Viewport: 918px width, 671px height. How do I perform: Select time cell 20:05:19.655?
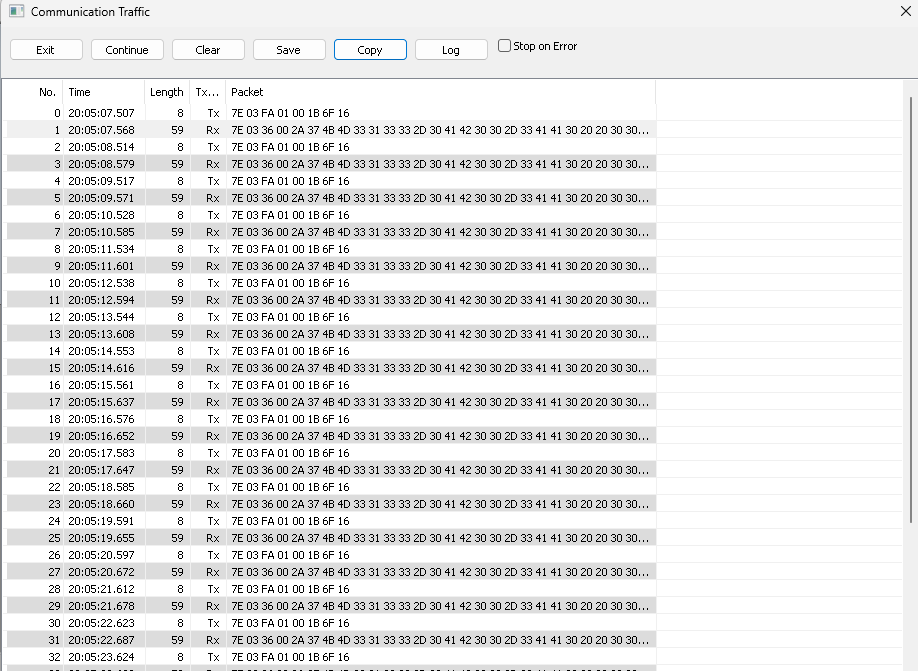click(x=101, y=538)
